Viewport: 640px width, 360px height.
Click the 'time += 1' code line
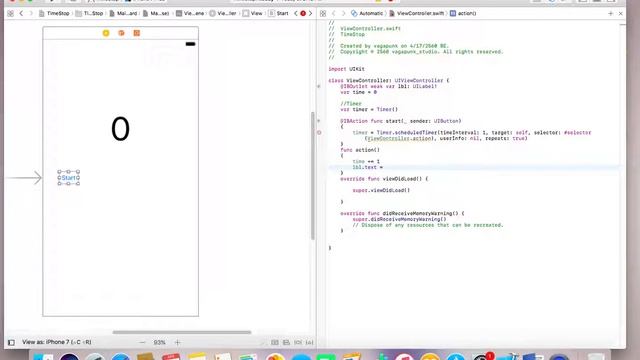(x=366, y=162)
